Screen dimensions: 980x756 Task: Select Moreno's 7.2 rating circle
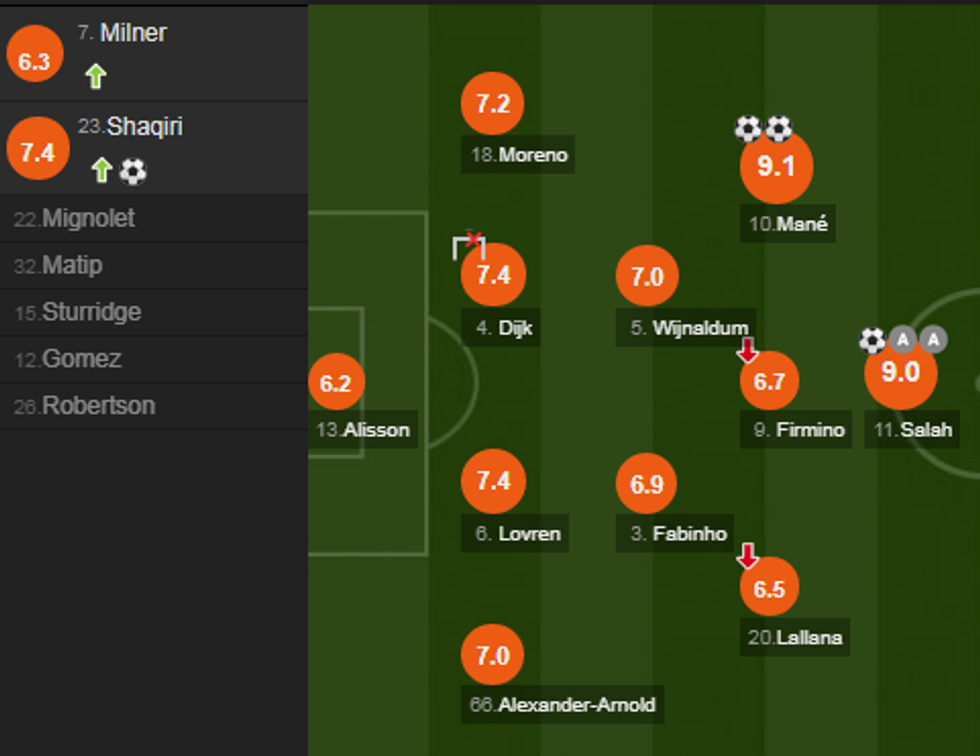click(x=493, y=104)
